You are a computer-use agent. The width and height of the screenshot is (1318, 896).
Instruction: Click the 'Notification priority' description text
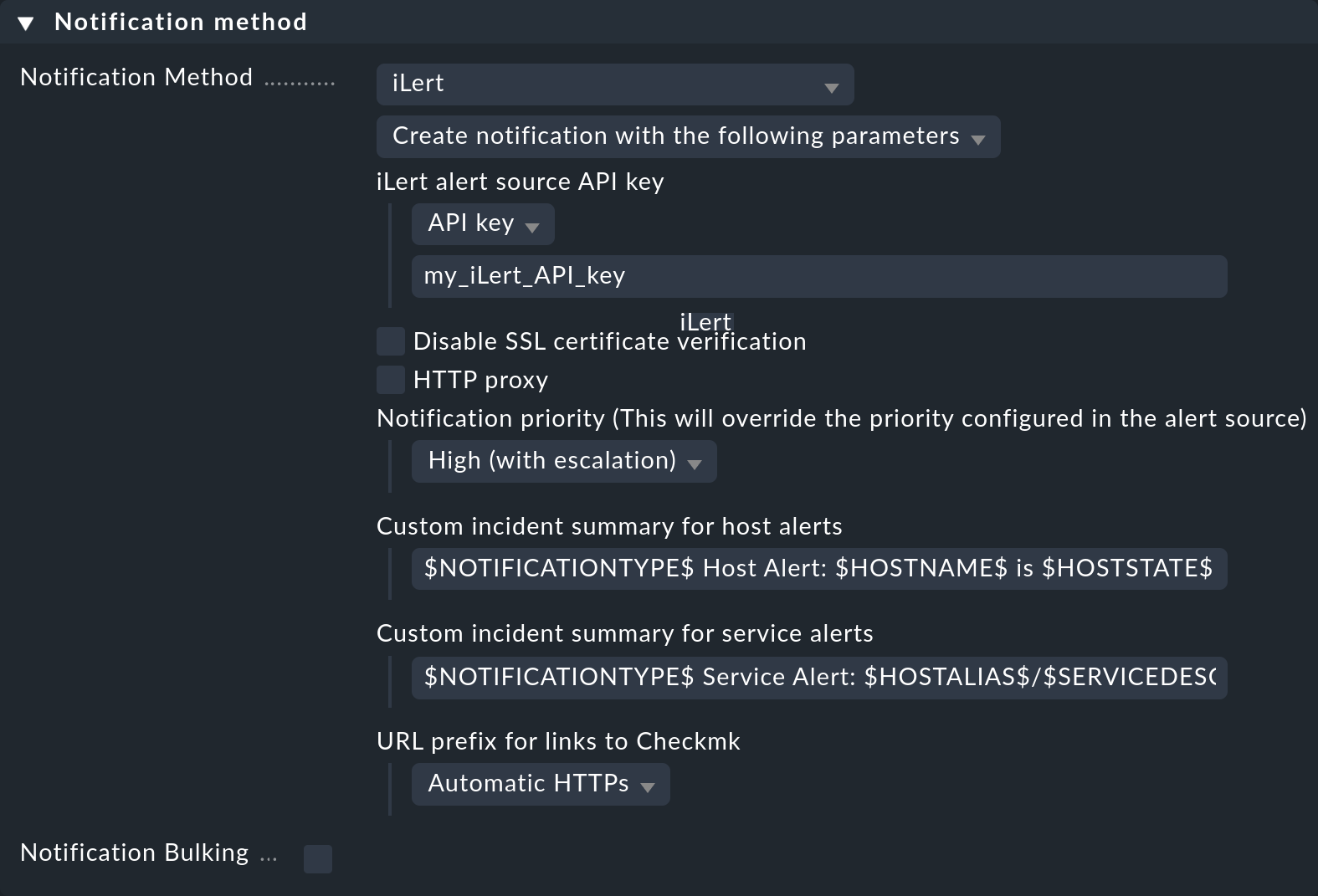click(842, 418)
